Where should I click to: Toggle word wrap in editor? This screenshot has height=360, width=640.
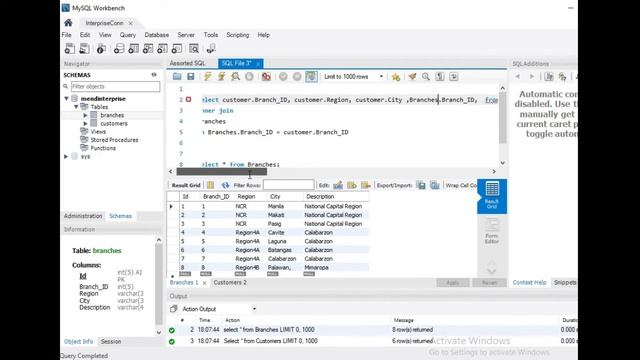click(454, 76)
